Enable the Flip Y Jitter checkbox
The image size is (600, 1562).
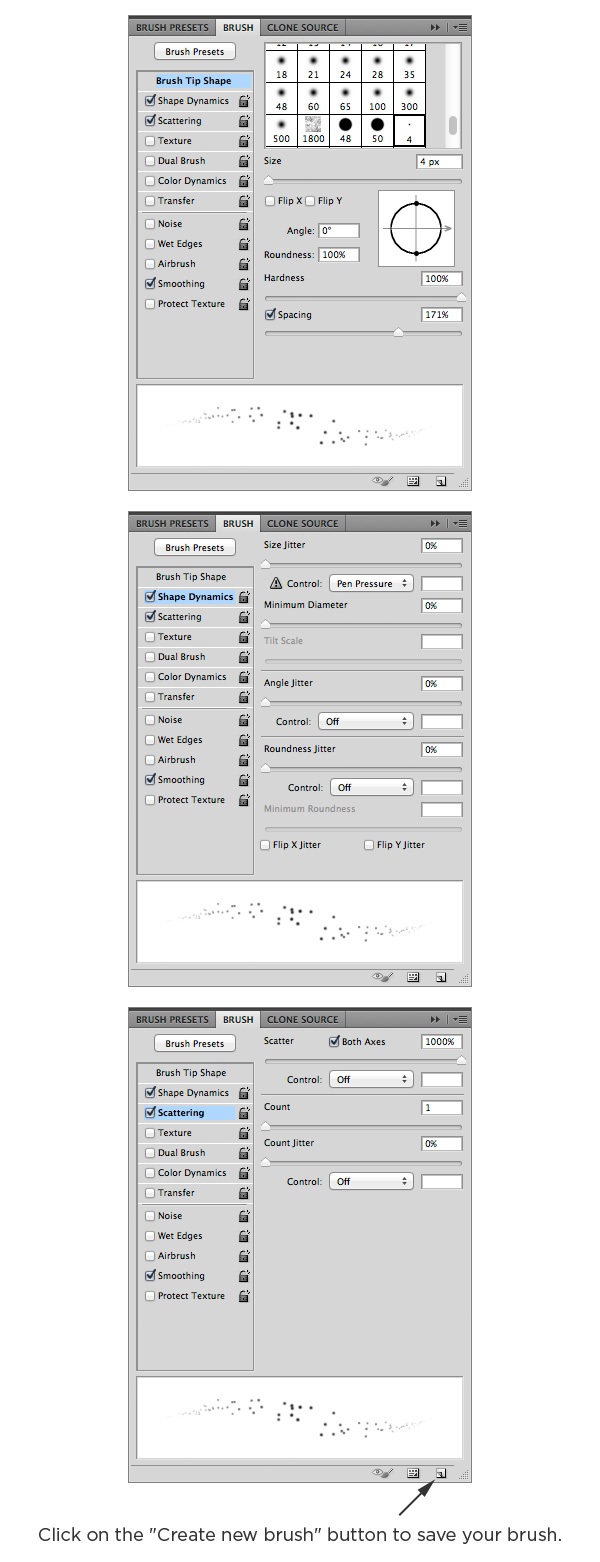370,845
